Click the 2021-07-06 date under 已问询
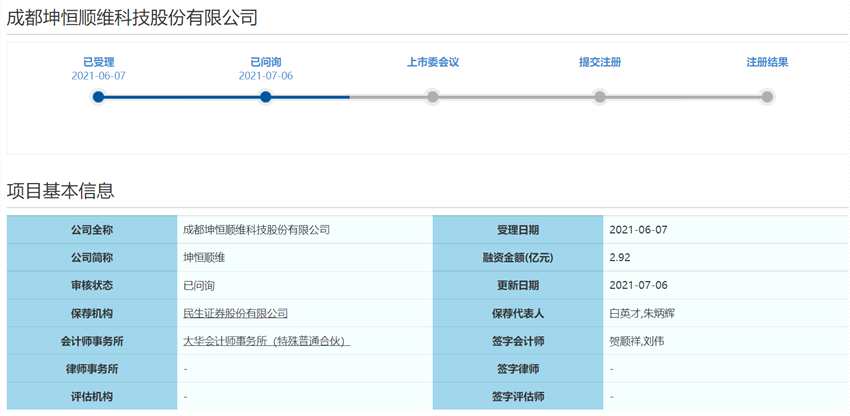 (x=266, y=76)
